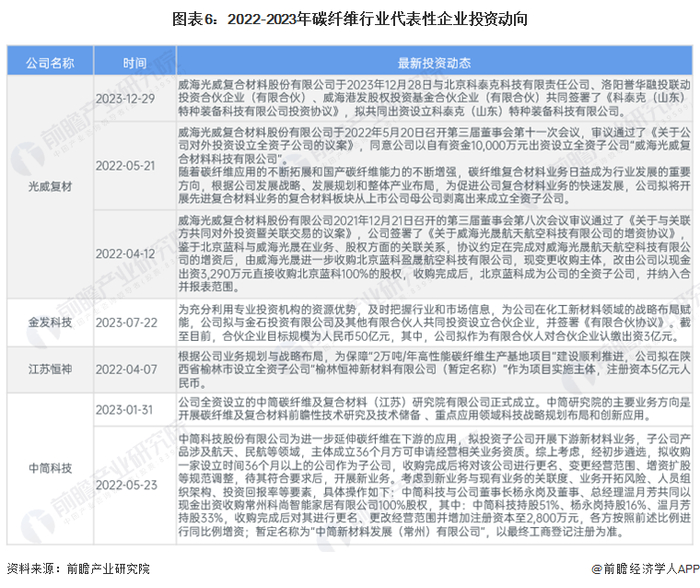Click the description about 10,000万元 全资子公司
Screen dimensions: 700x588
434,165
